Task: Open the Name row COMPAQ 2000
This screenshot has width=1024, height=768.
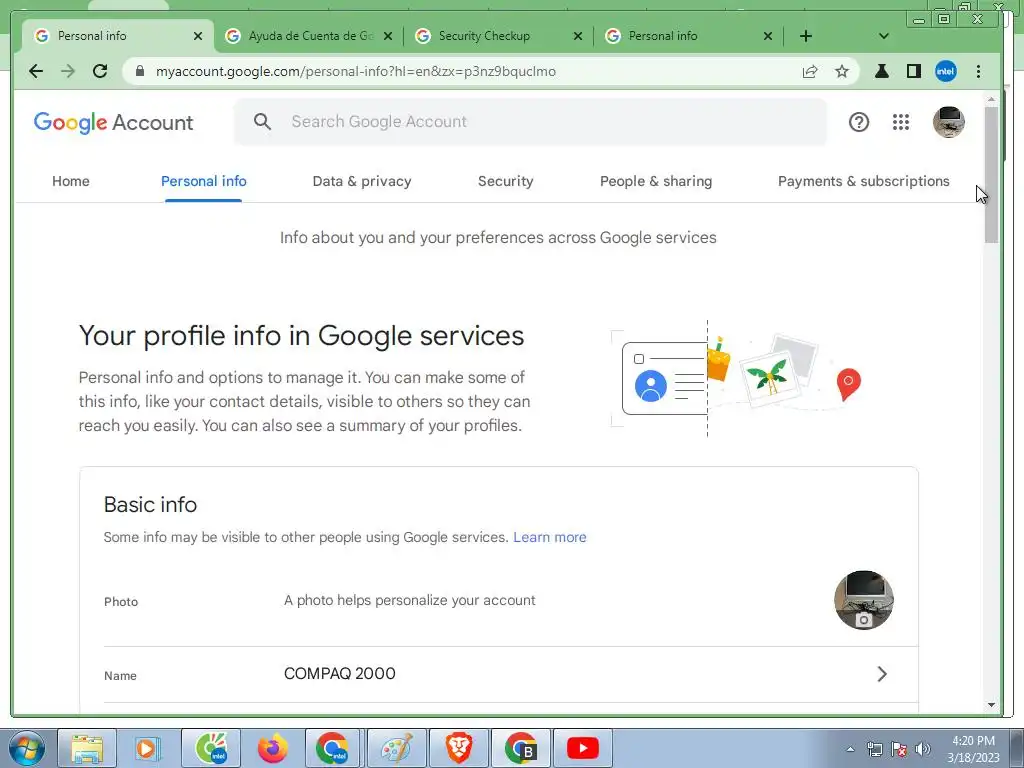Action: [x=511, y=675]
